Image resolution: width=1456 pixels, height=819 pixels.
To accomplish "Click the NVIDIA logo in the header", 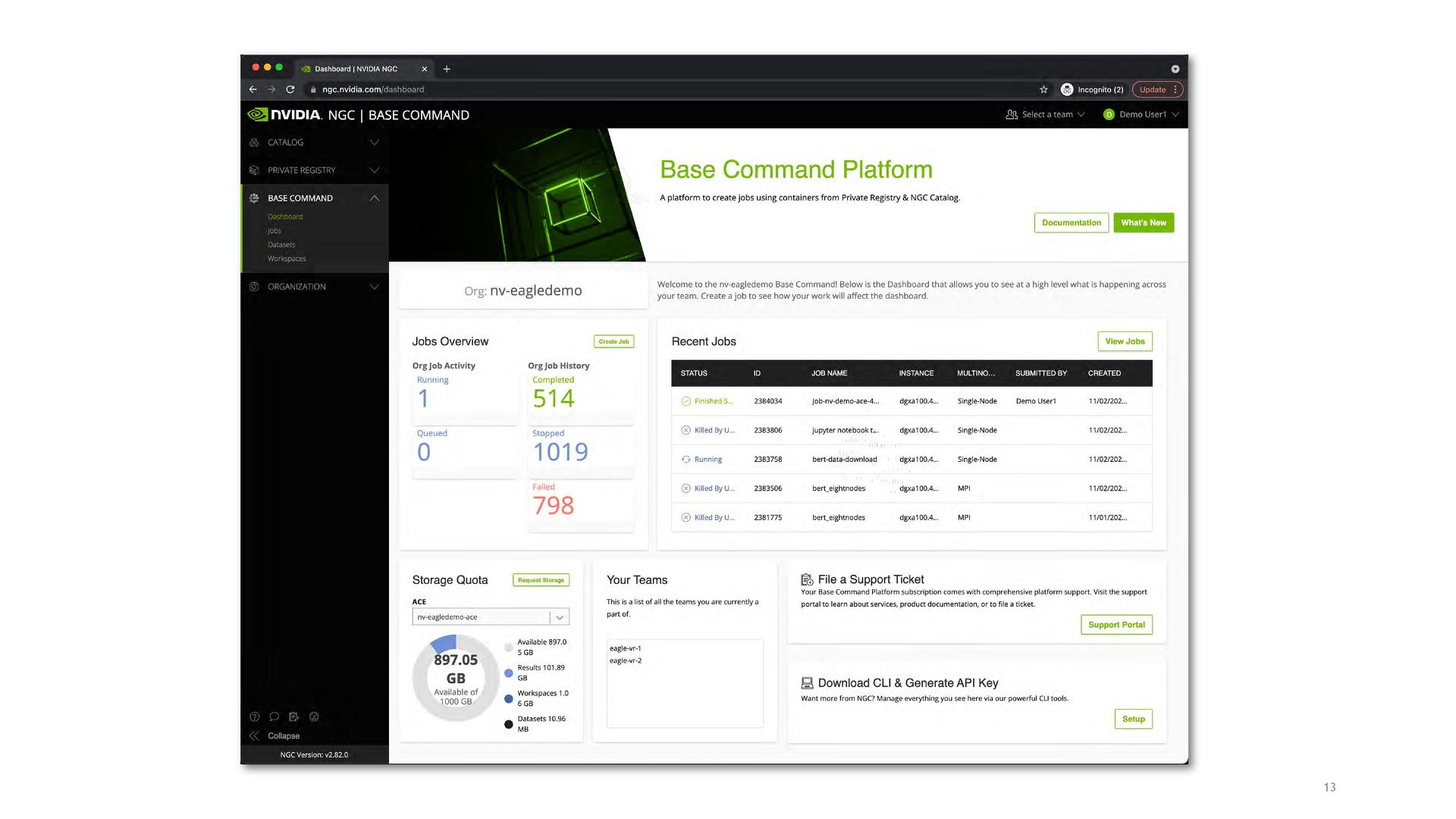I will [x=284, y=115].
